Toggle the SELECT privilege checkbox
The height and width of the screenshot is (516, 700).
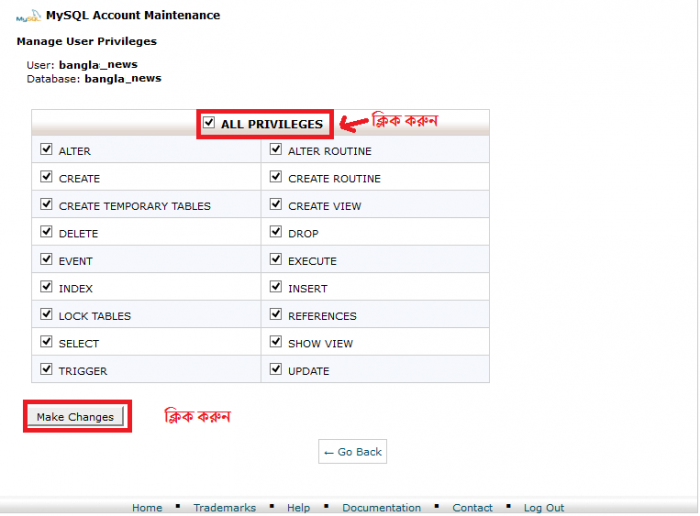pyautogui.click(x=46, y=342)
